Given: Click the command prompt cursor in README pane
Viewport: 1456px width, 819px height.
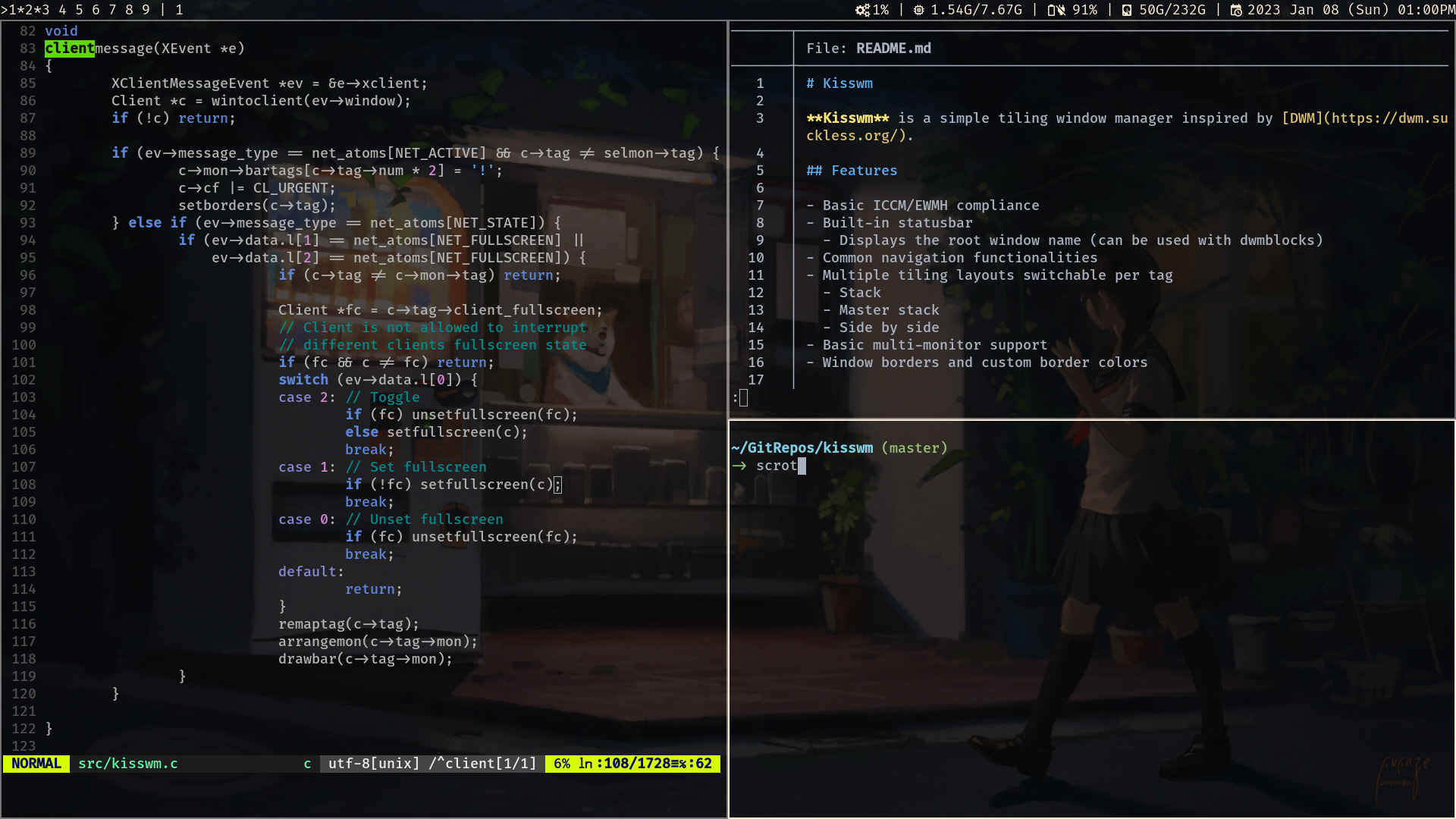Looking at the screenshot, I should (x=743, y=397).
